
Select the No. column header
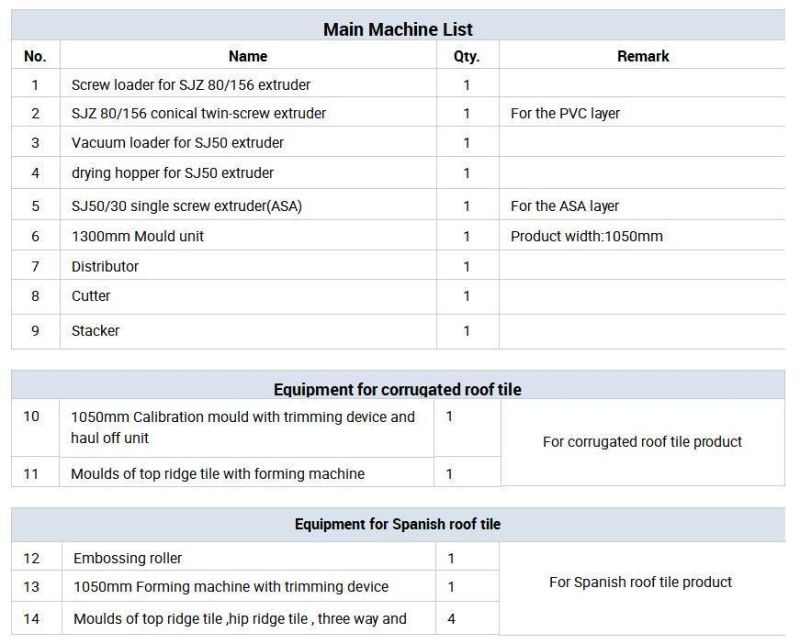point(35,56)
